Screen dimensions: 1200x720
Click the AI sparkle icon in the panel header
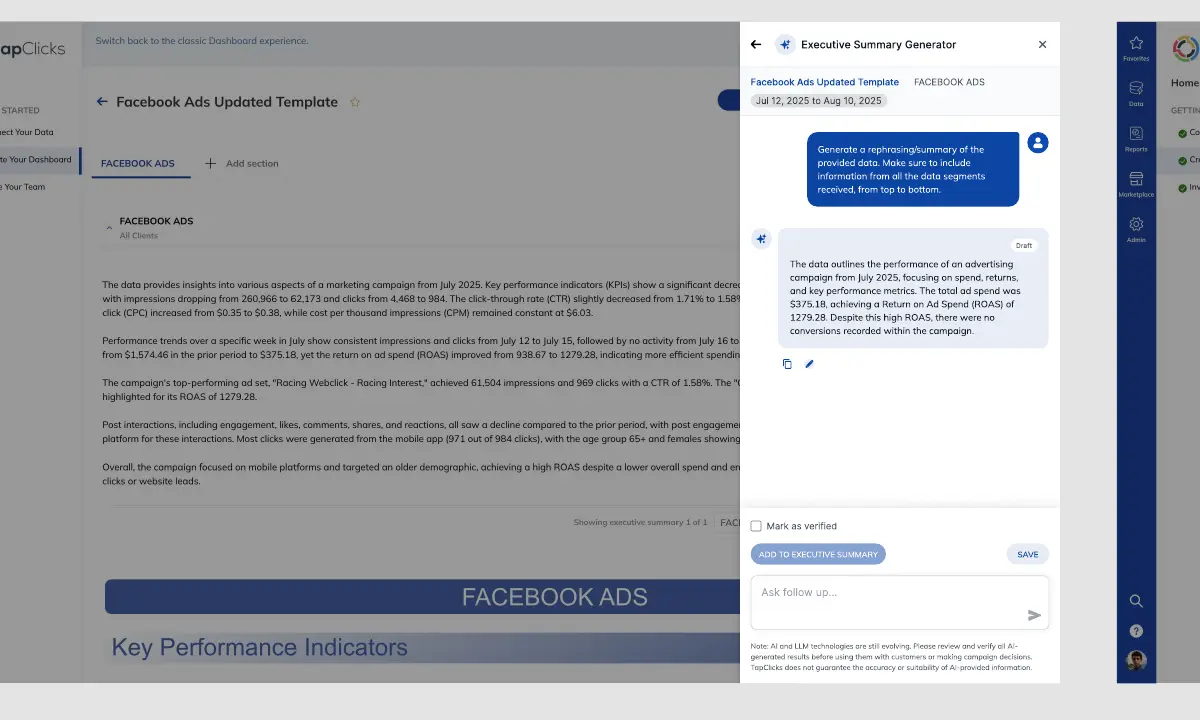tap(785, 44)
